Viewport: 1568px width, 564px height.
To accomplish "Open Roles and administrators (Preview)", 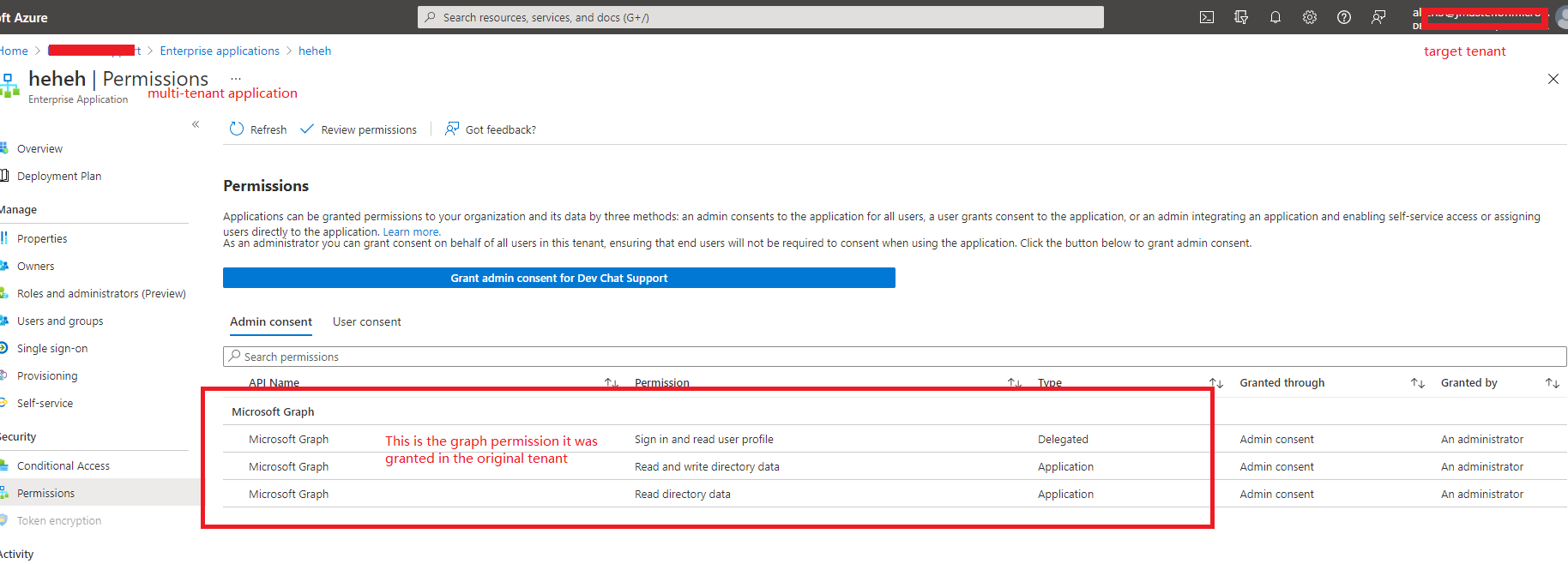I will pos(101,293).
